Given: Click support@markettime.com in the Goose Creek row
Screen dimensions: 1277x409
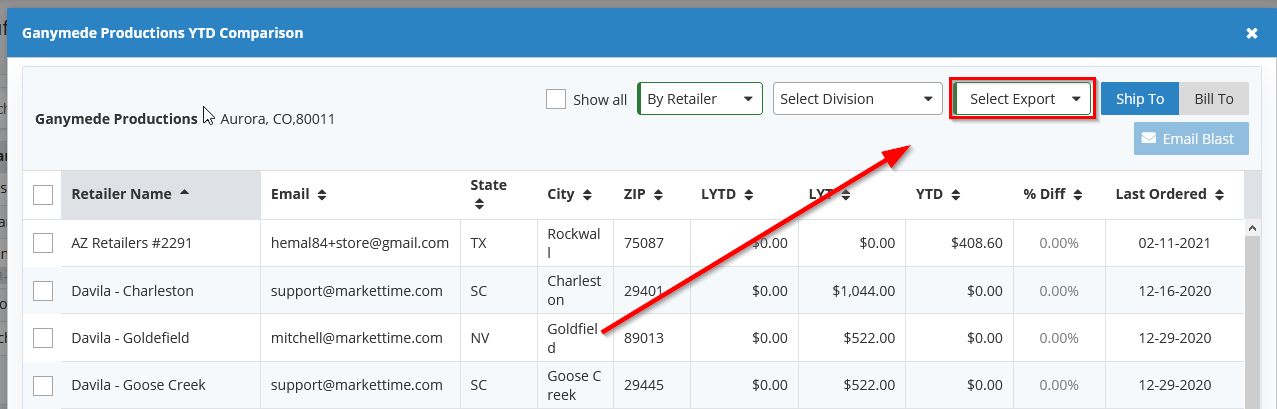Looking at the screenshot, I should pyautogui.click(x=357, y=385).
